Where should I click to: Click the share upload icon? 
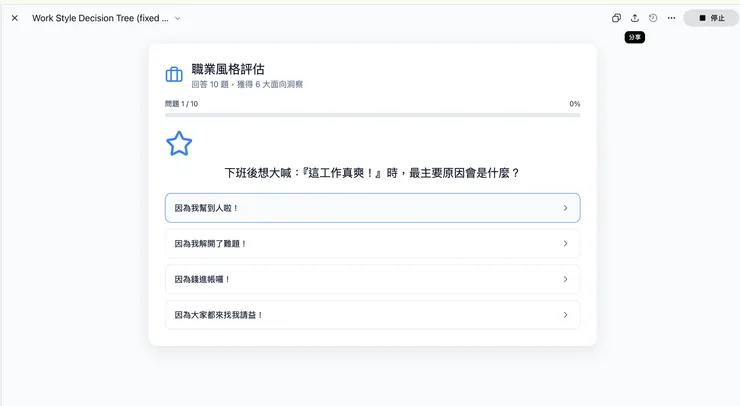(635, 18)
